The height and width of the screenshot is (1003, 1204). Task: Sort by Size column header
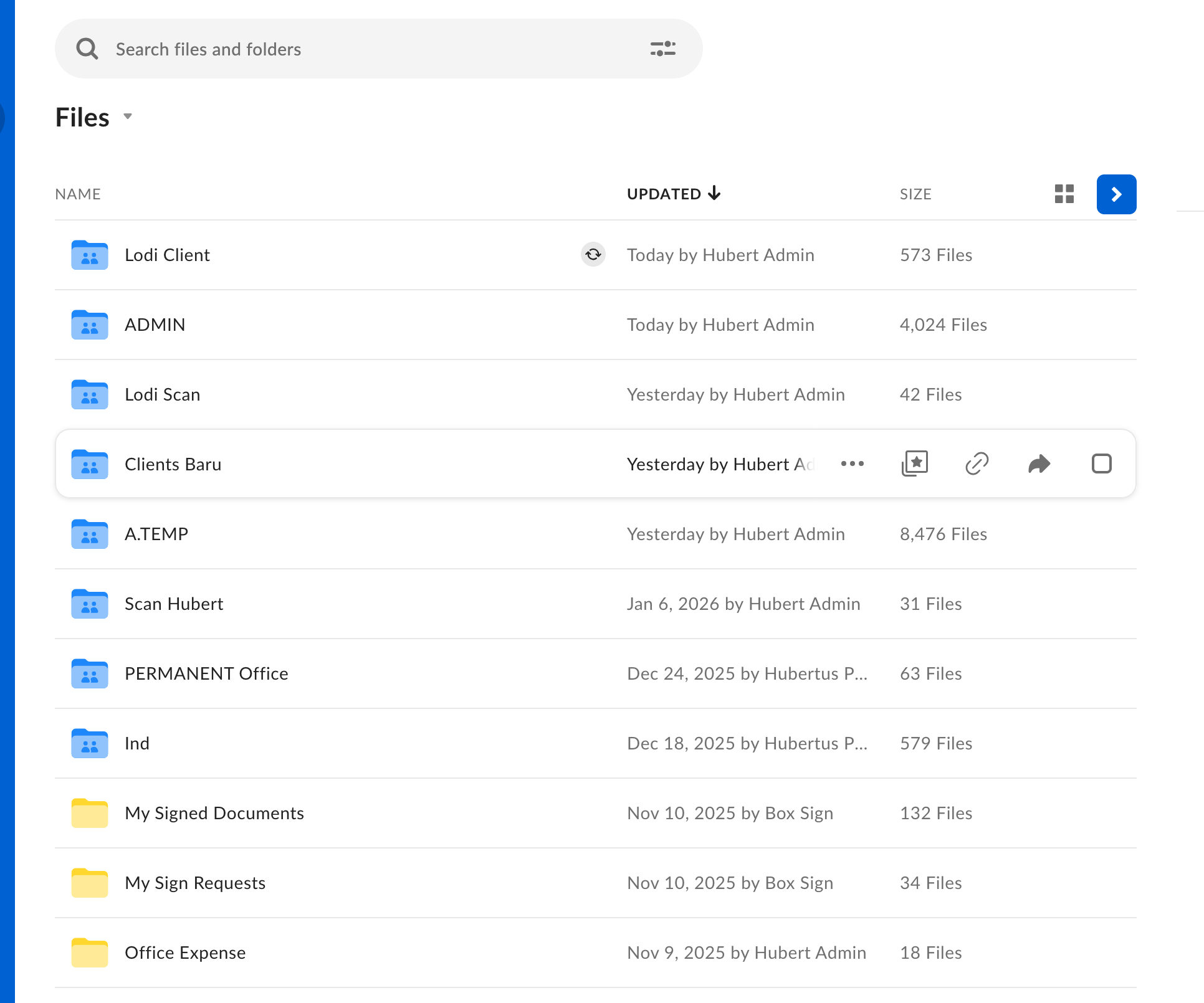point(915,194)
